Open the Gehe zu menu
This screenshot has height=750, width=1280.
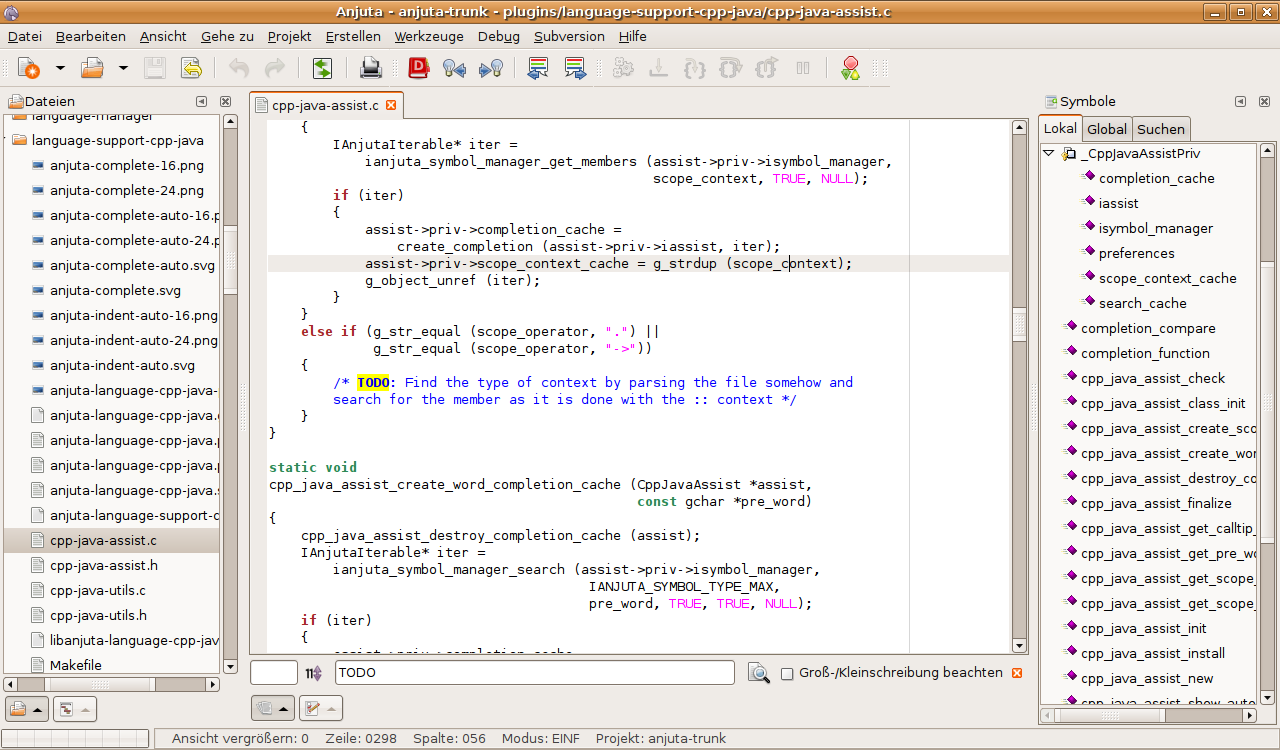pos(227,36)
